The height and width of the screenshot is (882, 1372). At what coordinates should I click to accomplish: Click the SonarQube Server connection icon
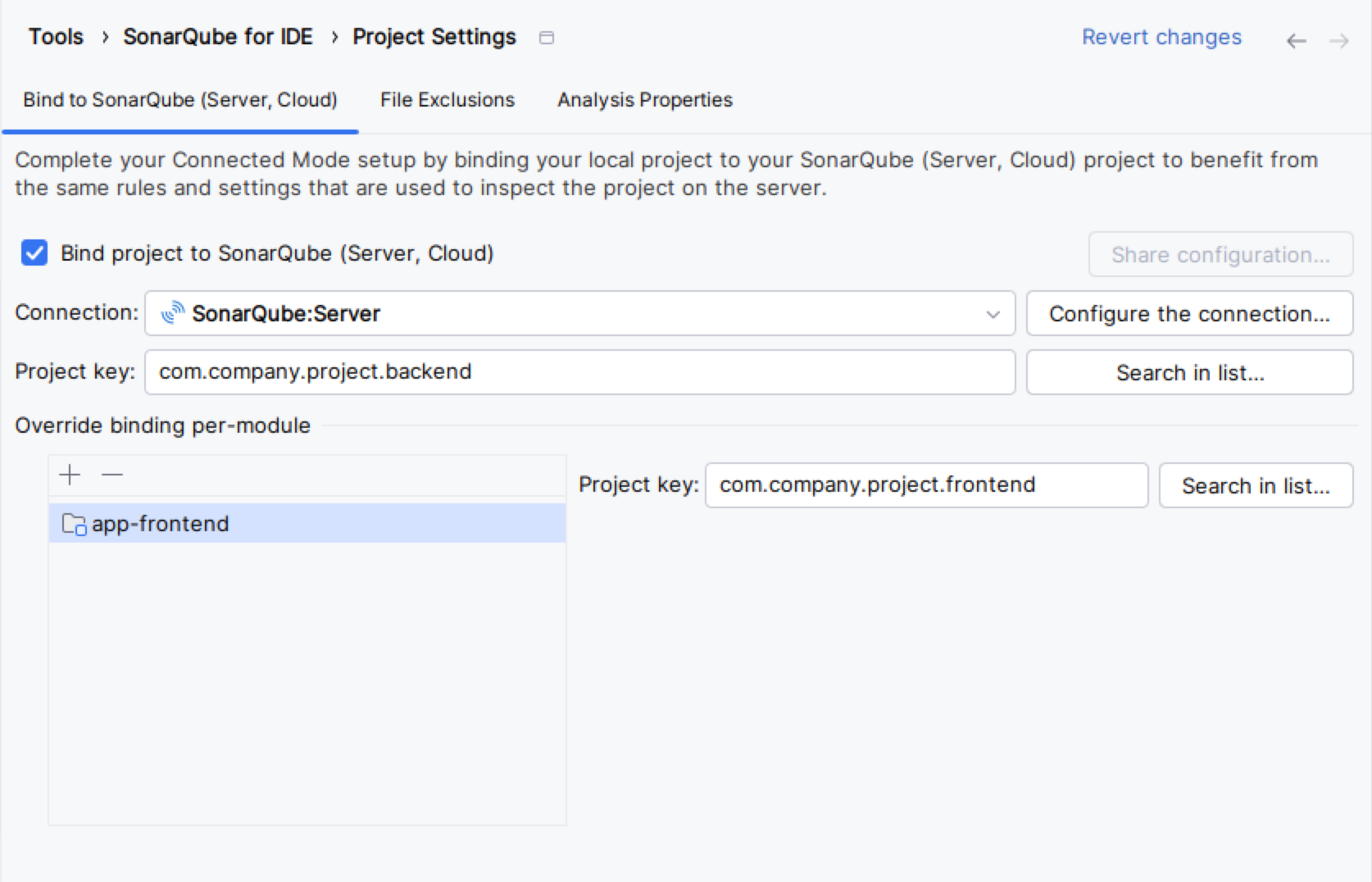coord(173,313)
